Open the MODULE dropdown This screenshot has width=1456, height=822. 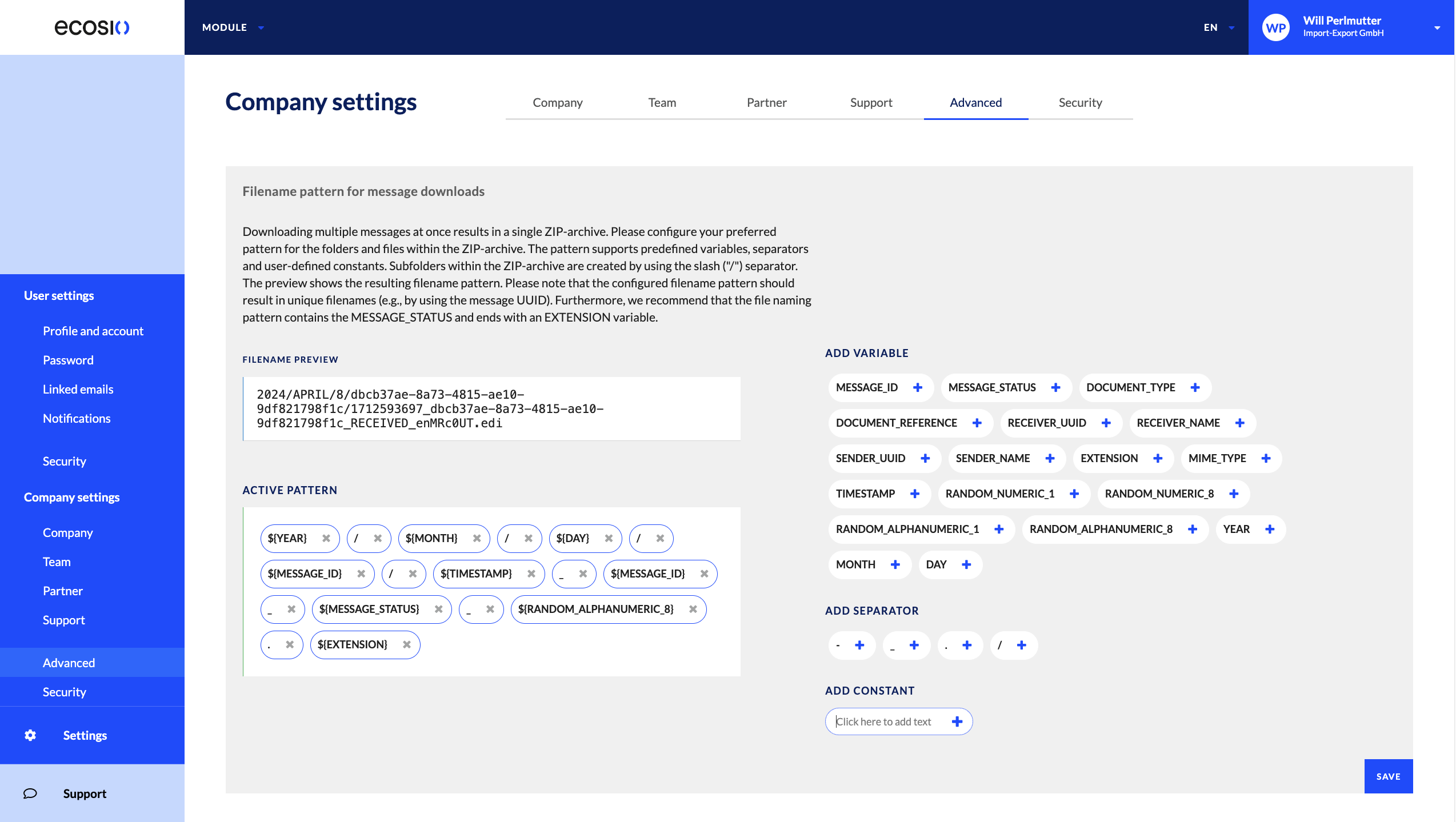(x=233, y=27)
